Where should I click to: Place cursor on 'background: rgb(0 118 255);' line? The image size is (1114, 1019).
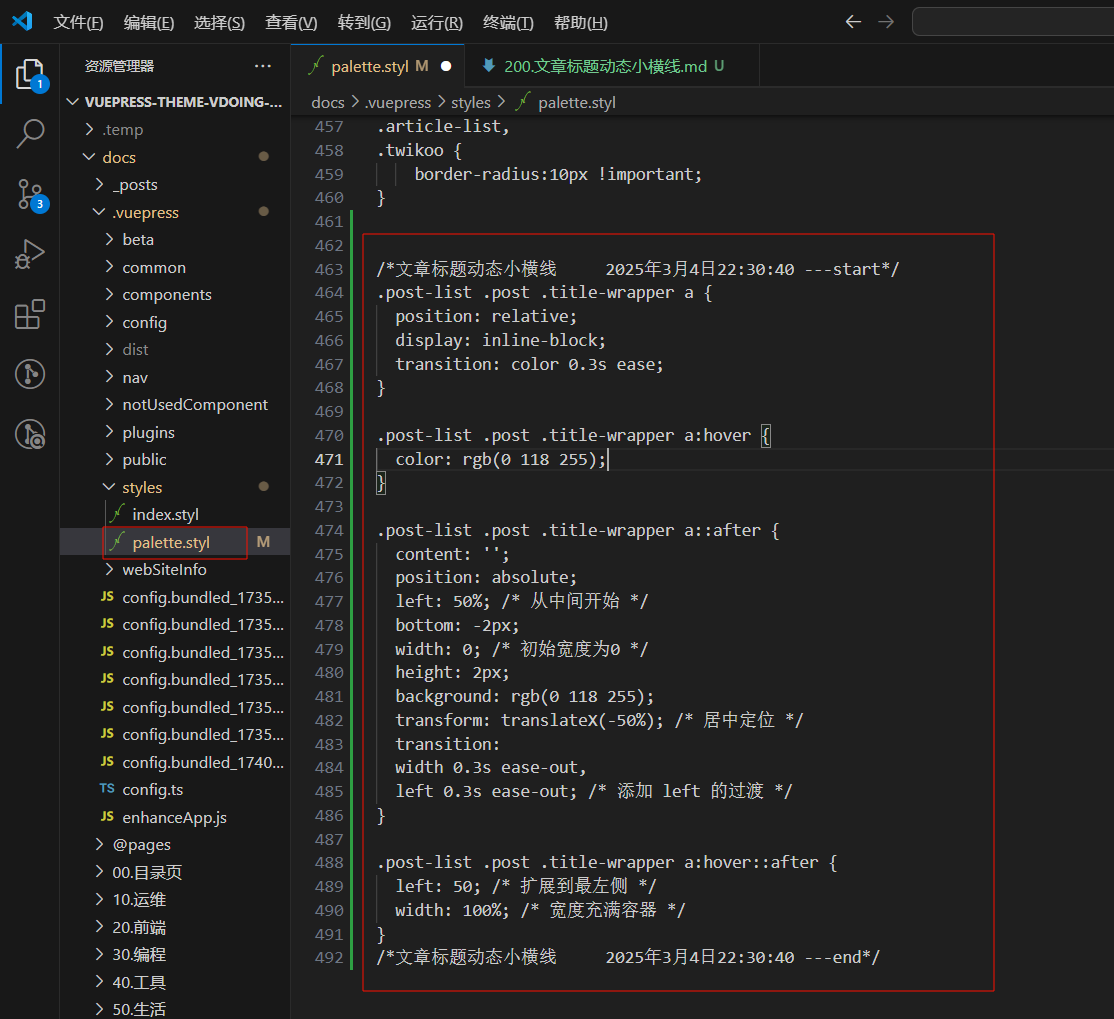pos(524,696)
